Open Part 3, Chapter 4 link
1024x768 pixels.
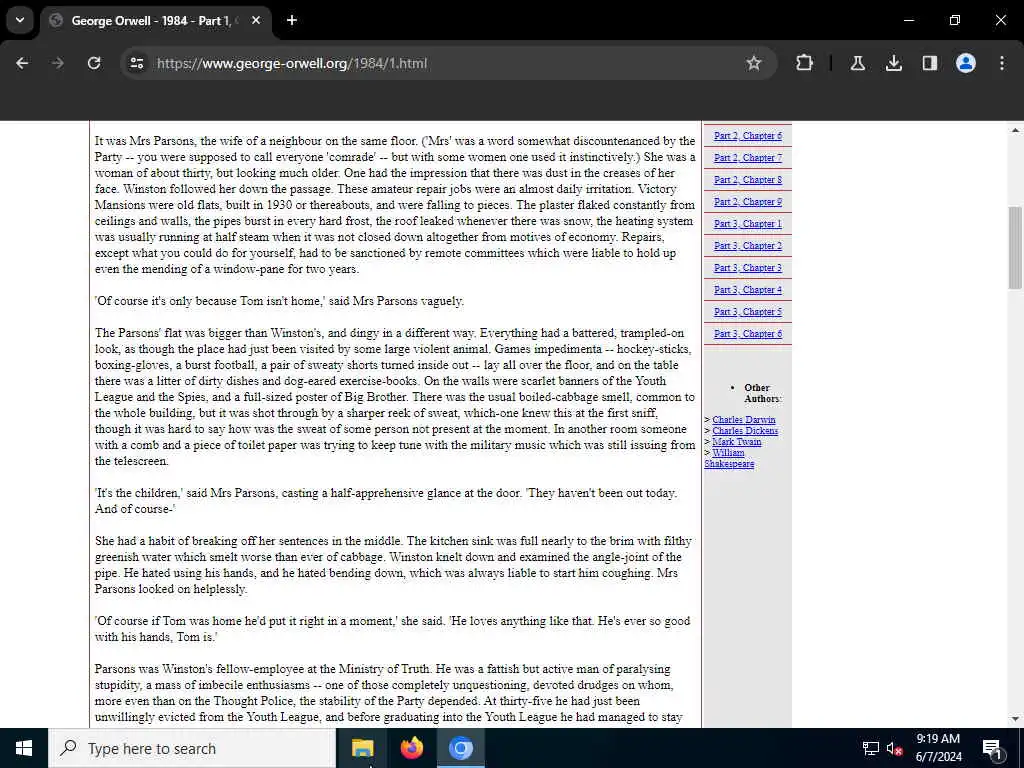coord(748,290)
